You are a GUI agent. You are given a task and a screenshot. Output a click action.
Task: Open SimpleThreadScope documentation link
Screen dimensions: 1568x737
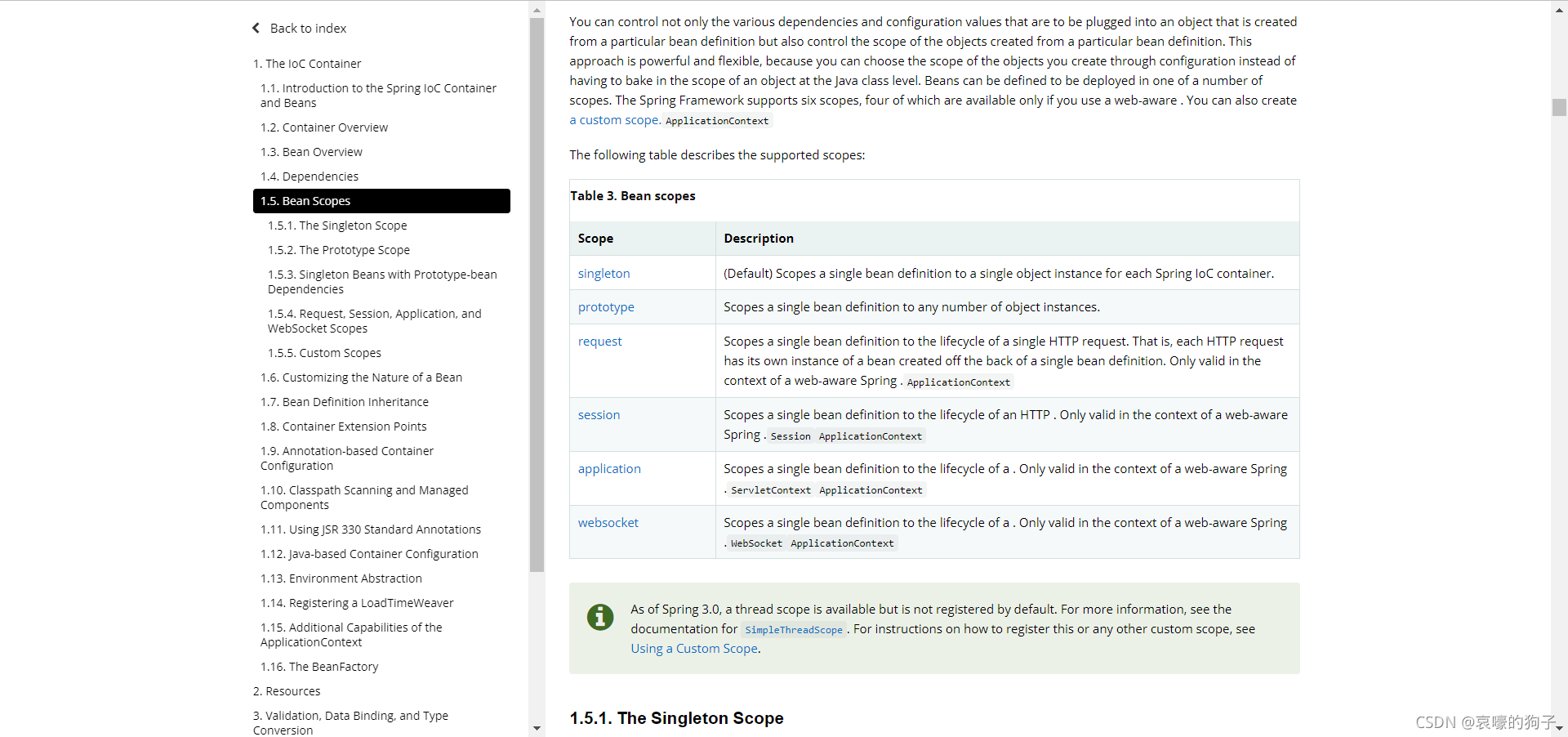click(x=794, y=630)
